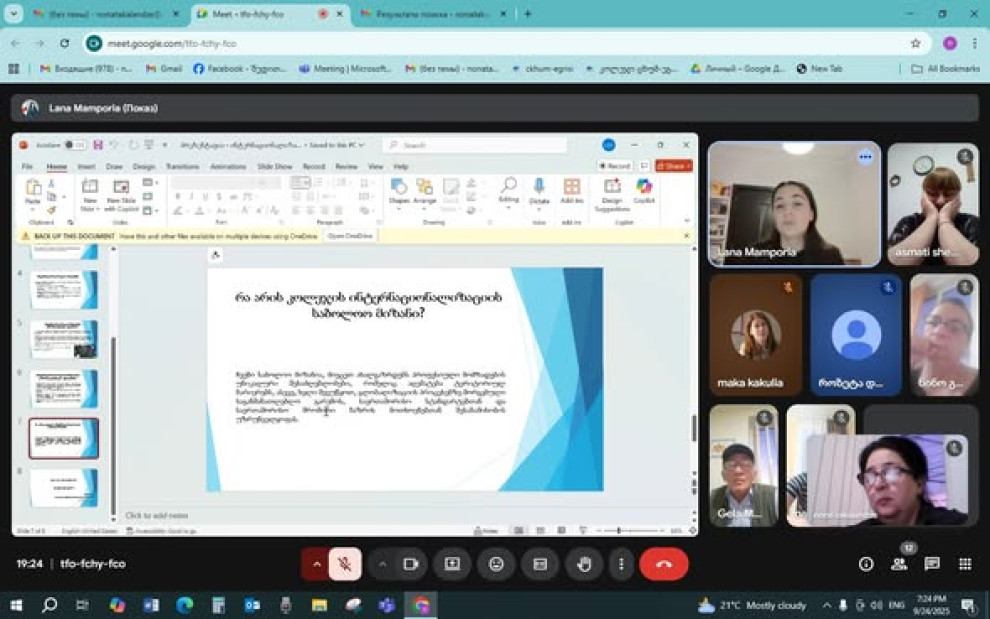Screen dimensions: 990x619
Task: Open the activities grid icon
Action: click(965, 564)
